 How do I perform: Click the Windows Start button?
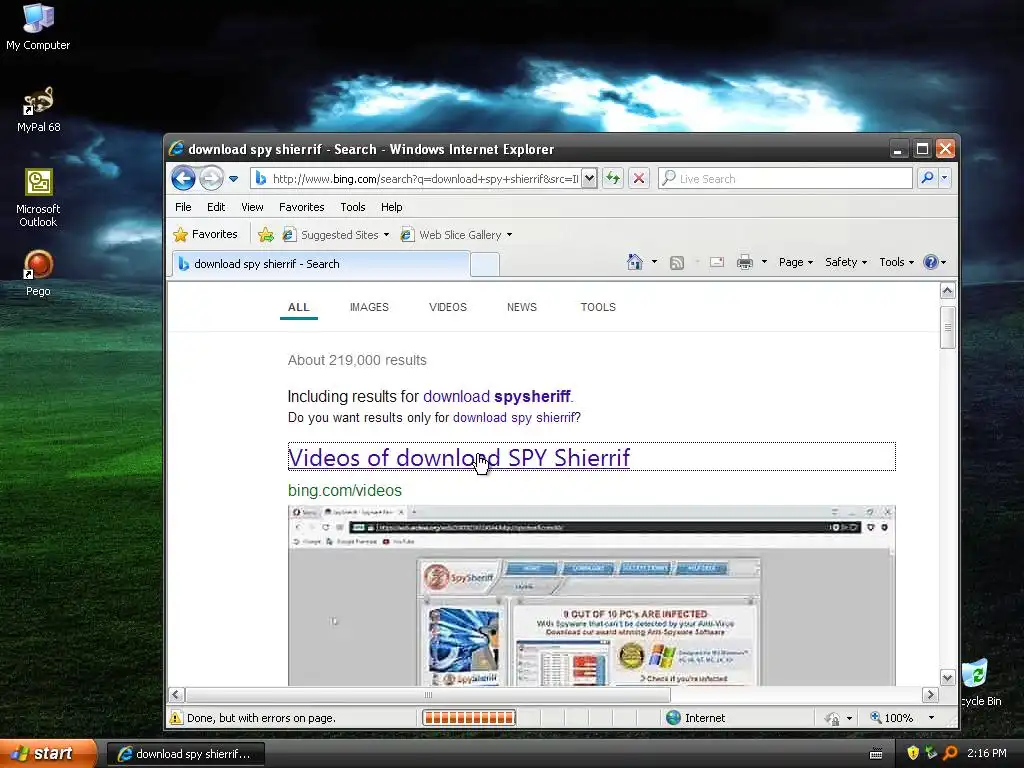click(x=47, y=754)
